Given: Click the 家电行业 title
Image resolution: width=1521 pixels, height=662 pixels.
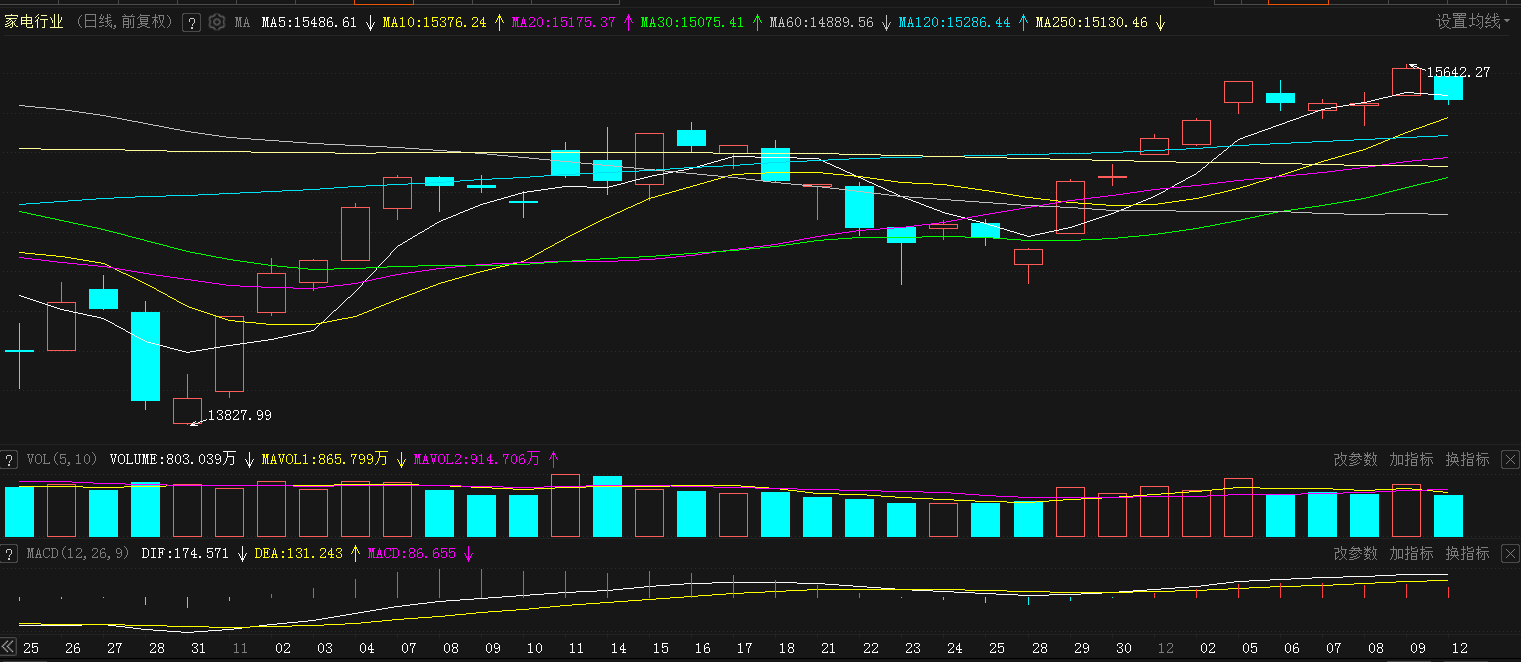Looking at the screenshot, I should [34, 21].
